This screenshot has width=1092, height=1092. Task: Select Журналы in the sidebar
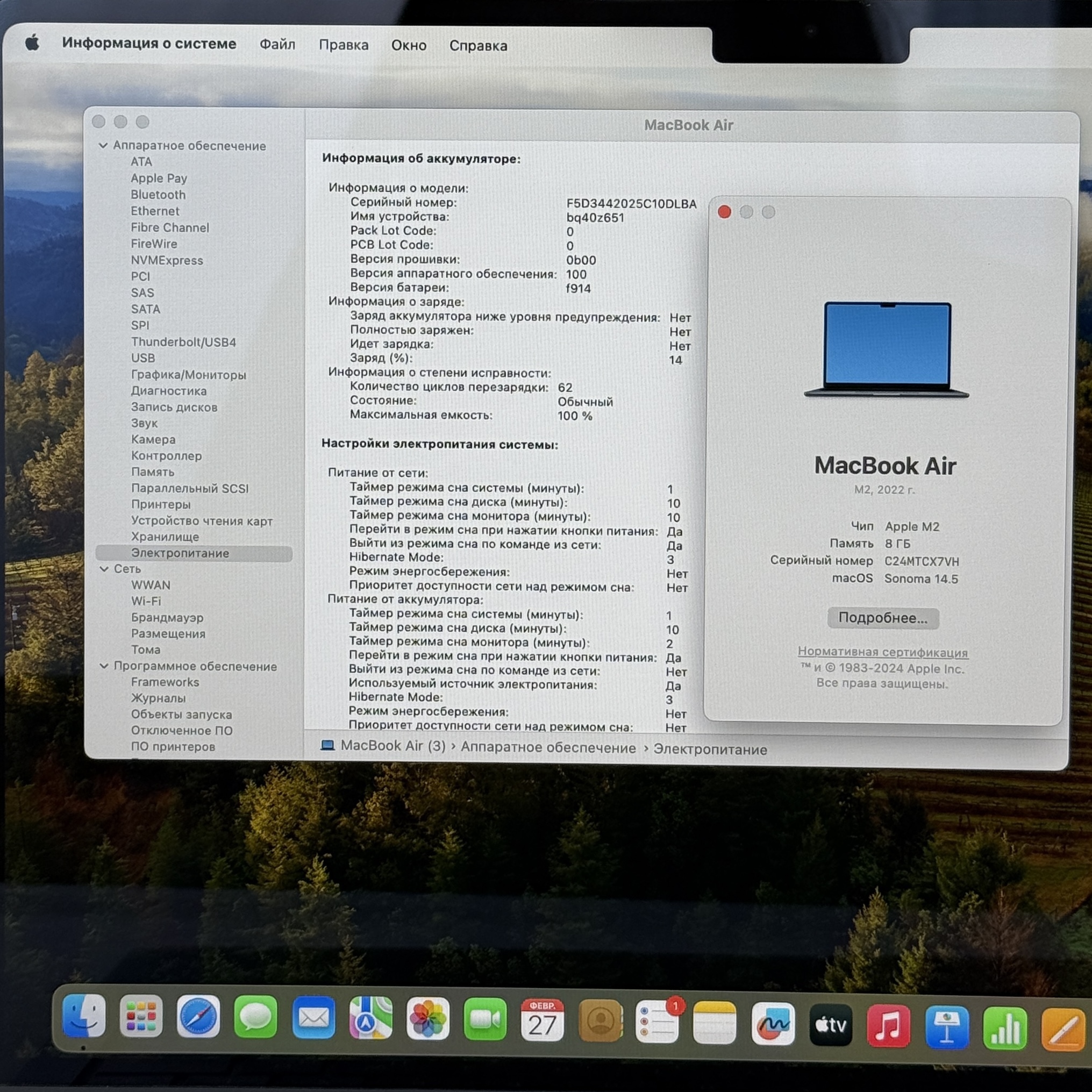pos(158,698)
